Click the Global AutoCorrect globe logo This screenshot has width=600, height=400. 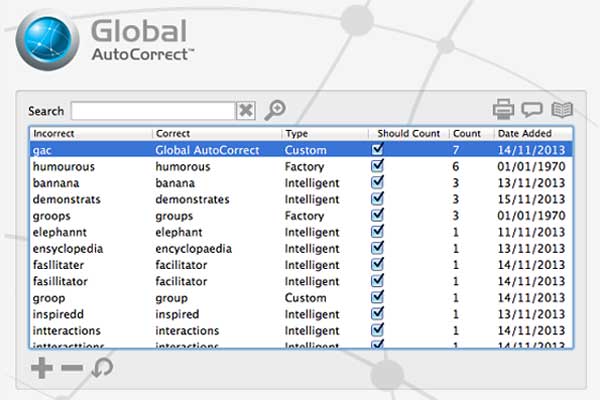click(47, 41)
